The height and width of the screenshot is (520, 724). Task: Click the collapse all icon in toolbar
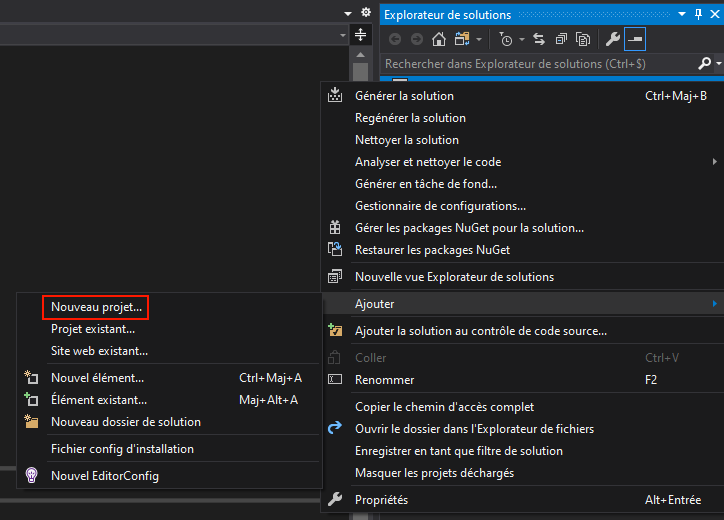560,39
